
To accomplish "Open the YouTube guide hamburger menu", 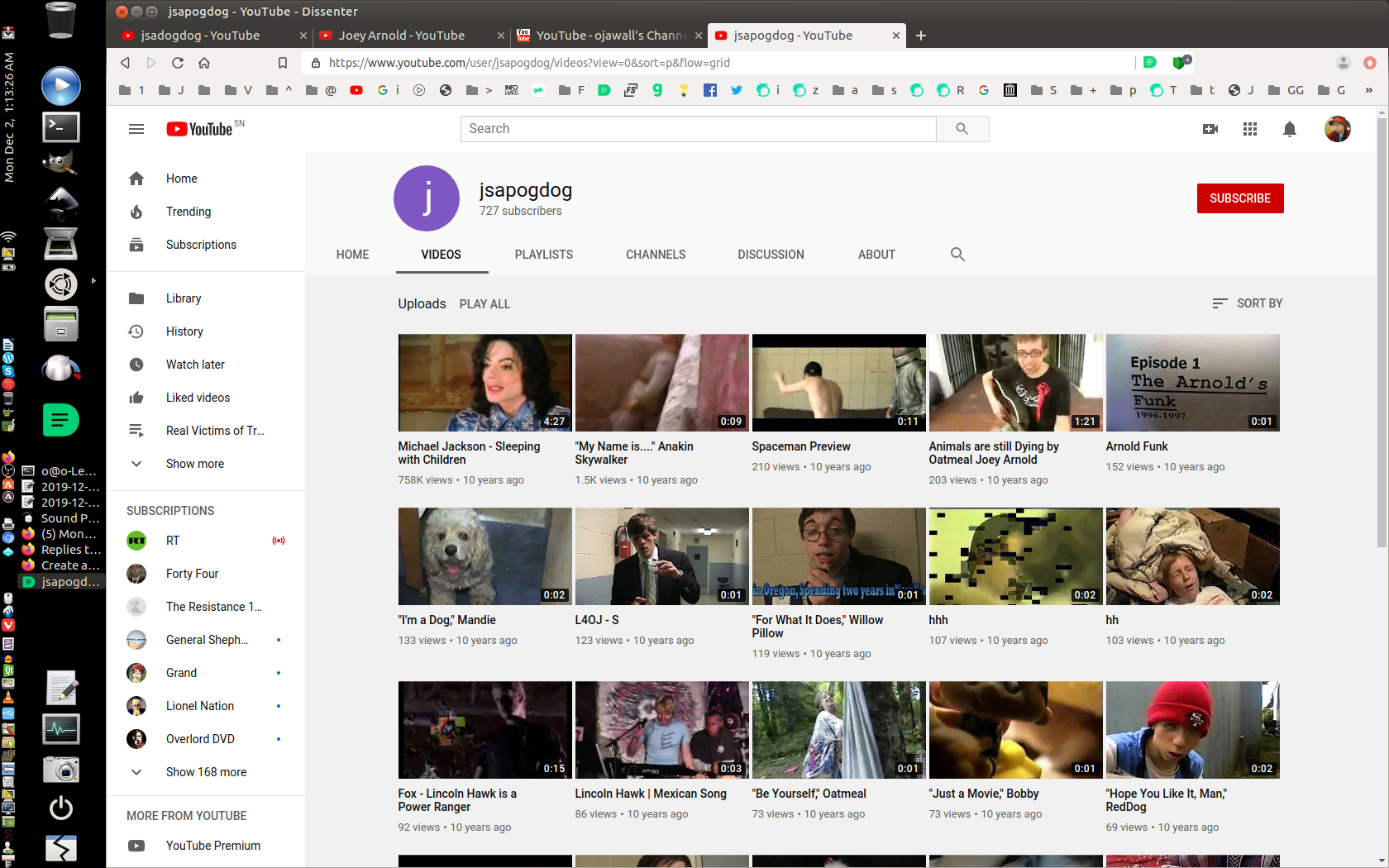I will click(x=136, y=129).
